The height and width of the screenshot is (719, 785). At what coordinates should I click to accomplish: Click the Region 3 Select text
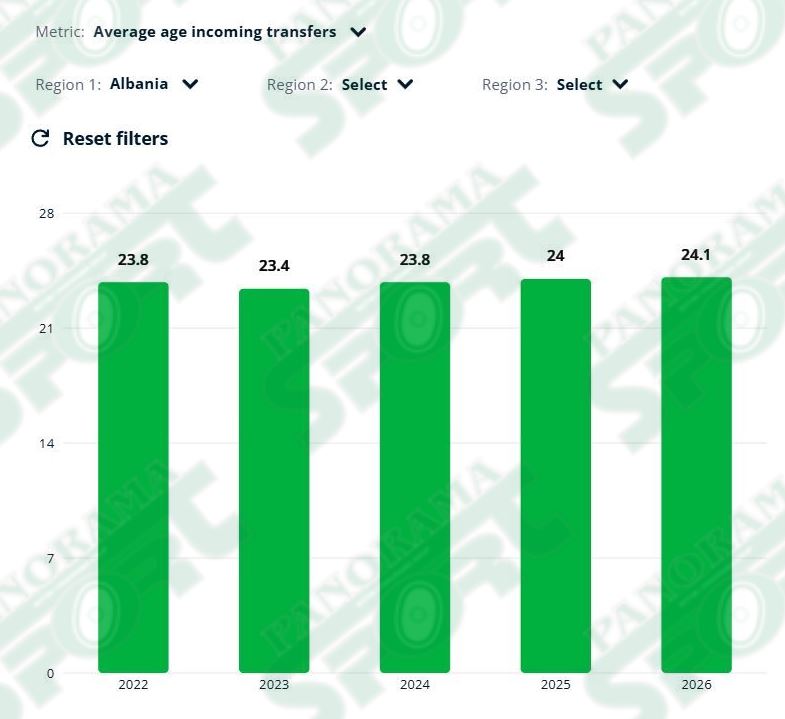(x=579, y=85)
